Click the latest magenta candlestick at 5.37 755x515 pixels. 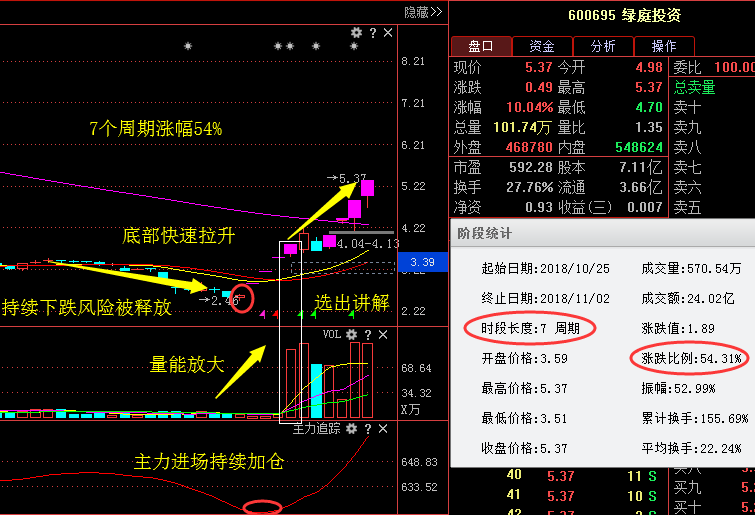click(x=367, y=189)
